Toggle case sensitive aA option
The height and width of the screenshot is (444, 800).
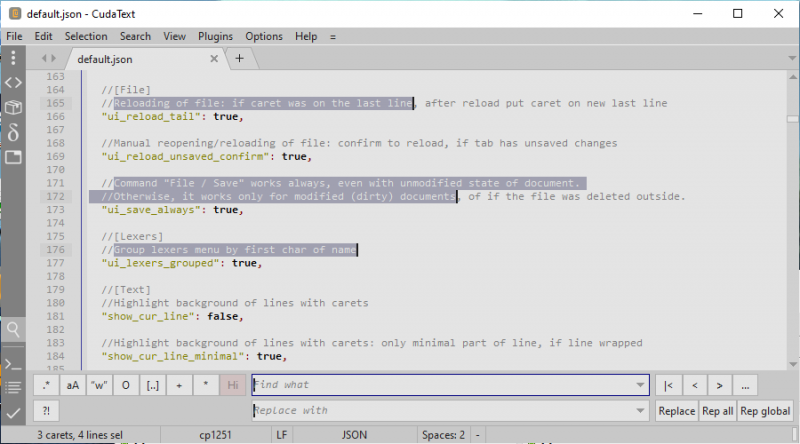(x=73, y=385)
